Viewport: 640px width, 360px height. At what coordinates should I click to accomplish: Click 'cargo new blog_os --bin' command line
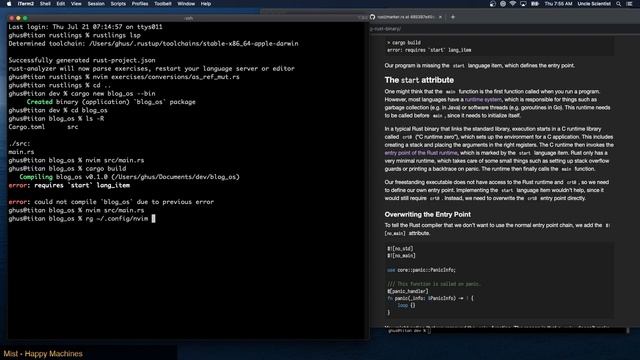point(82,93)
